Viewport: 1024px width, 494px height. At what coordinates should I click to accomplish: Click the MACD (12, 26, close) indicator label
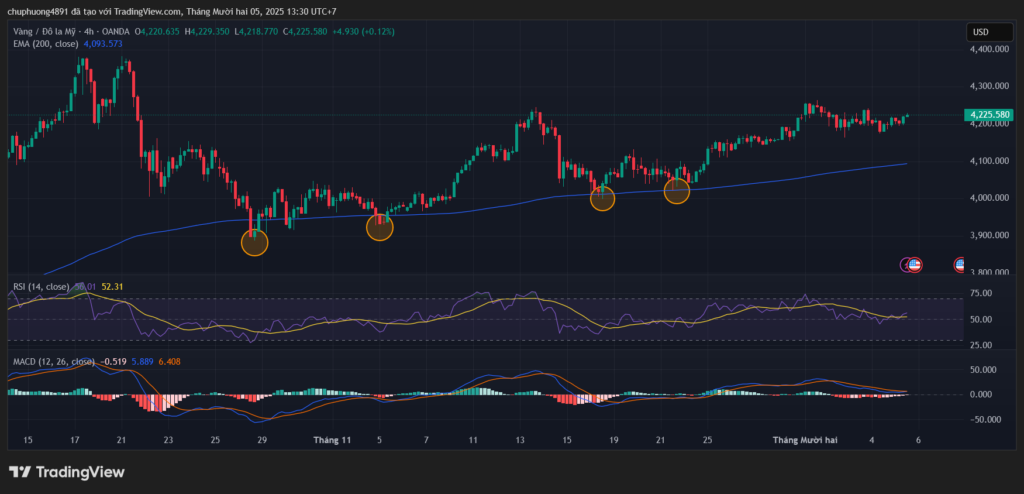[54, 361]
